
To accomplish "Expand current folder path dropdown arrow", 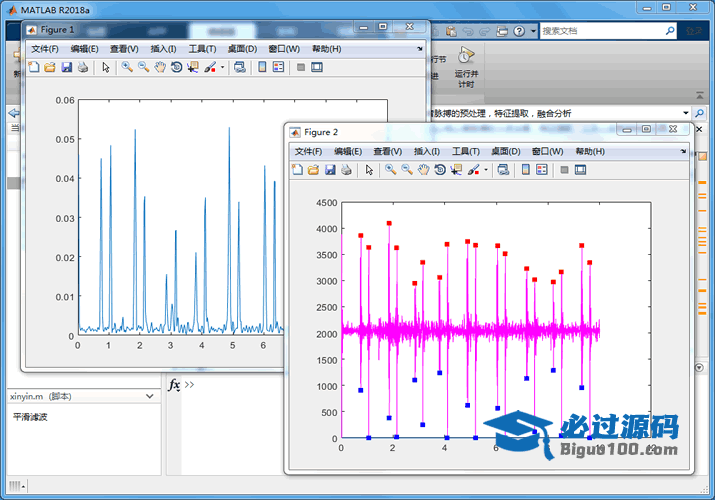I will click(x=685, y=113).
